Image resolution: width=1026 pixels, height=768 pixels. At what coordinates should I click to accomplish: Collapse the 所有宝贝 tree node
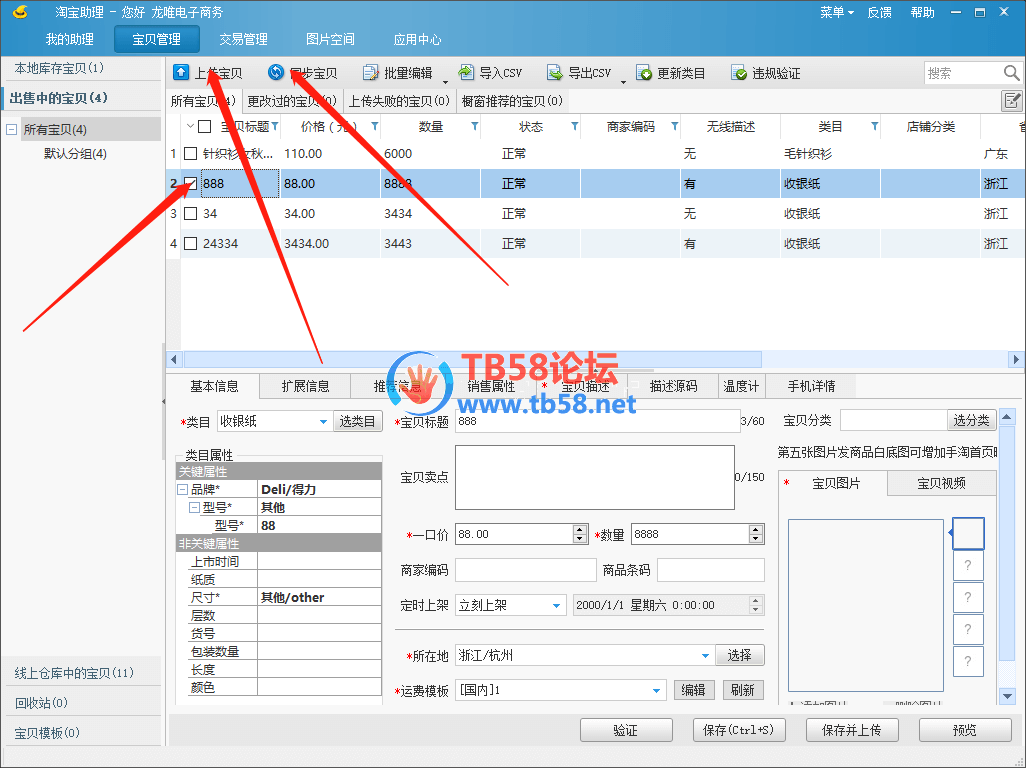click(x=11, y=130)
